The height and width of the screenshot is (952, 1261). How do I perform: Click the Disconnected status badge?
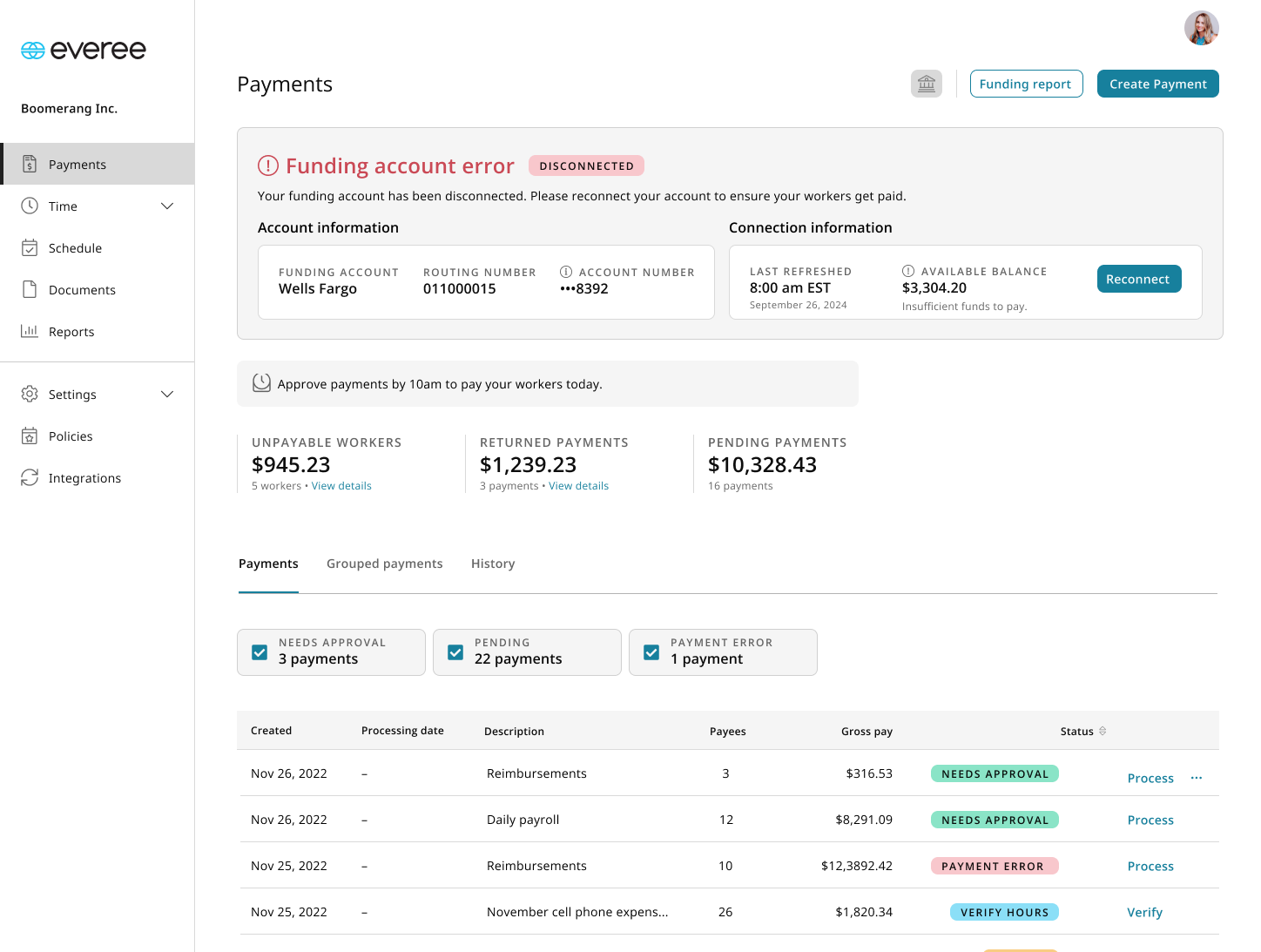click(587, 165)
